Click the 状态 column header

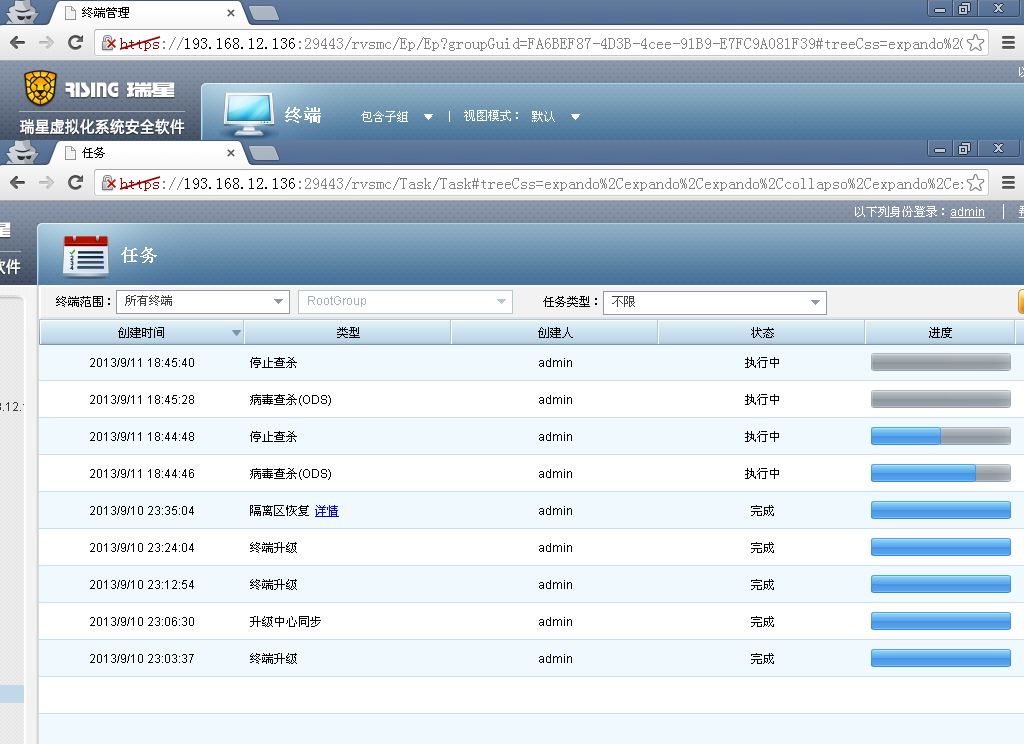coord(761,332)
